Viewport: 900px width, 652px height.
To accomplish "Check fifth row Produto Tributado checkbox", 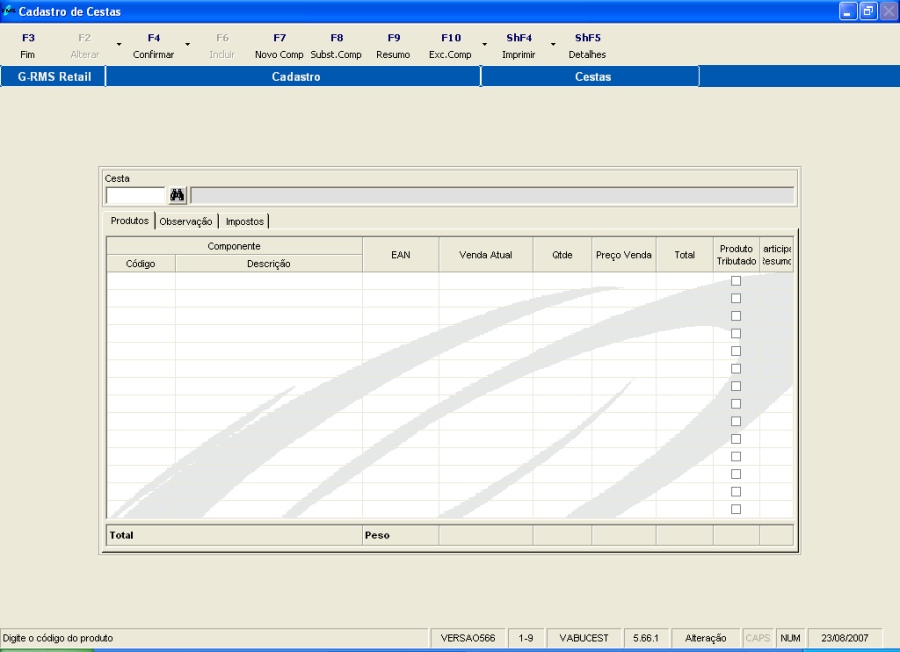I will [x=736, y=351].
